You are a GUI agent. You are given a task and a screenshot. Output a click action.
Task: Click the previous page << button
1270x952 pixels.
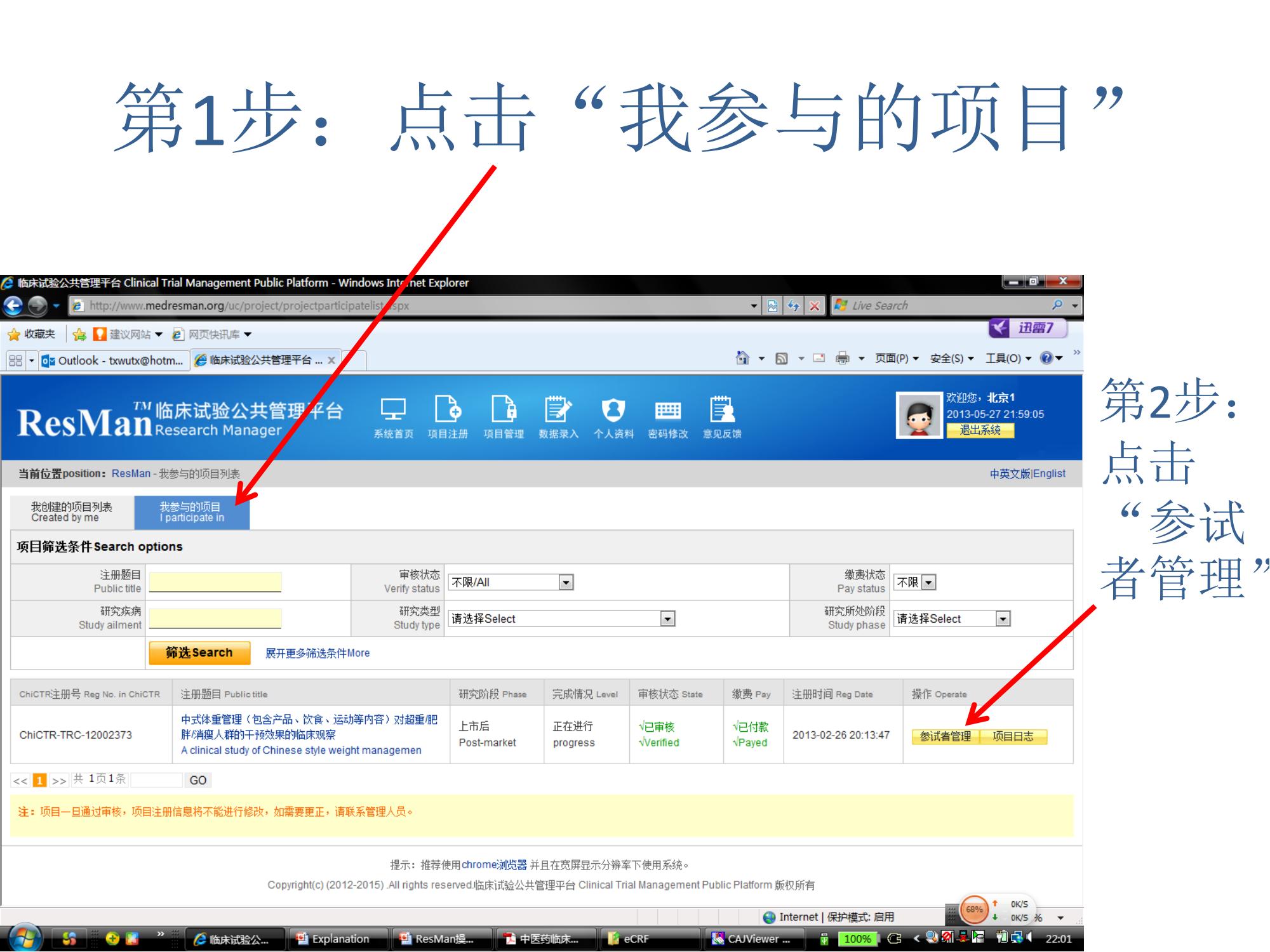pos(20,781)
